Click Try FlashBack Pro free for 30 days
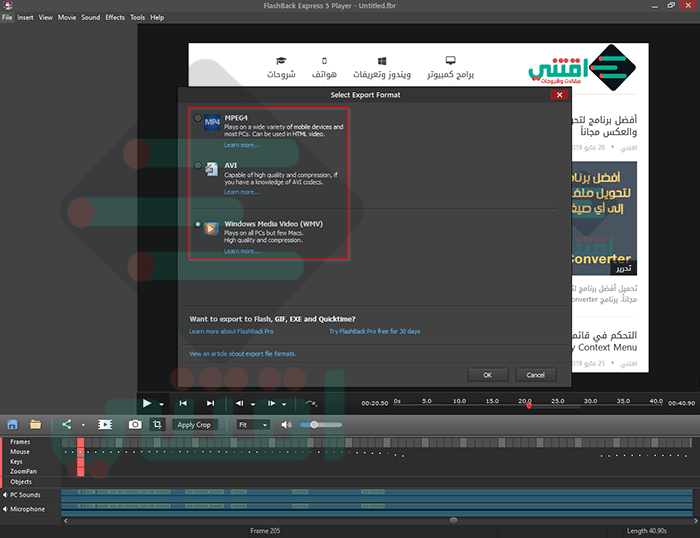This screenshot has width=700, height=538. pos(375,331)
